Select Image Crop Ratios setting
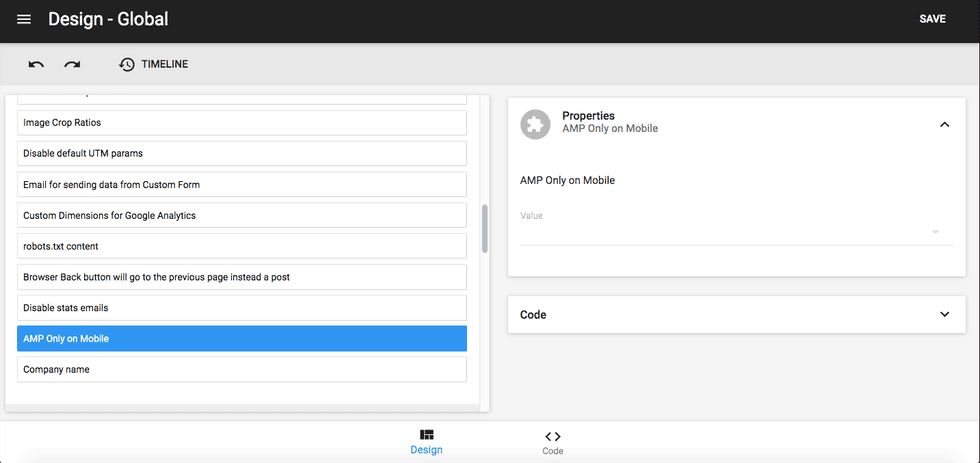The height and width of the screenshot is (463, 980). (242, 123)
